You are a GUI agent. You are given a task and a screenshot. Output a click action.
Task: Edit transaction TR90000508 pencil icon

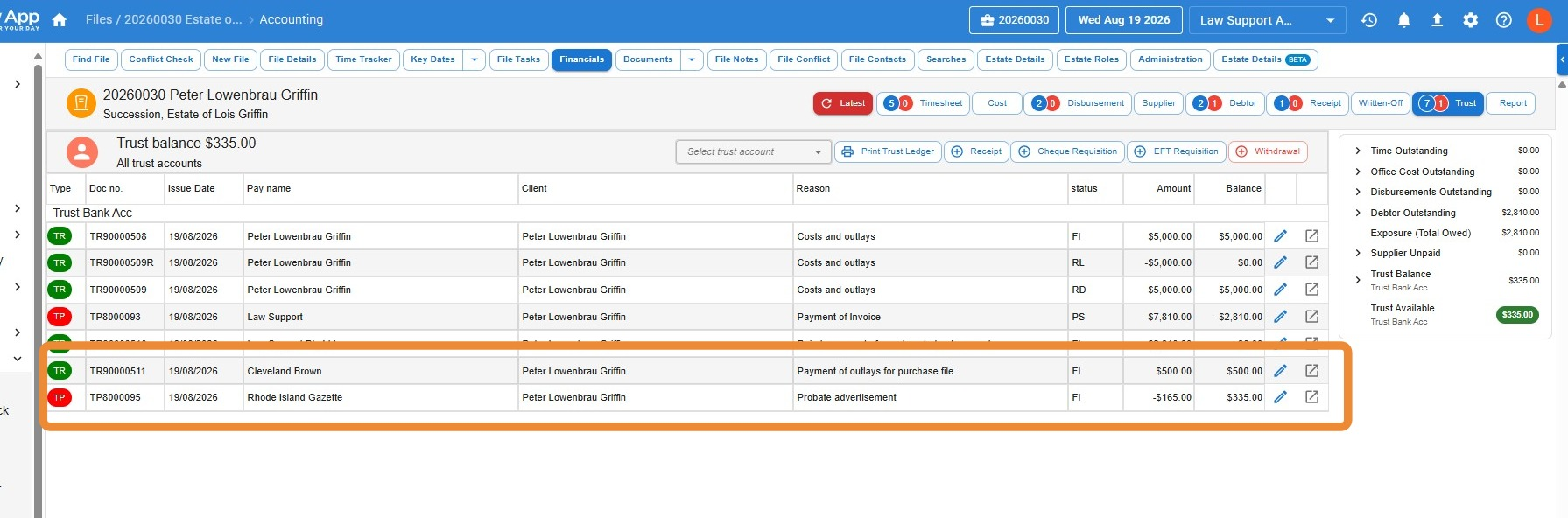1280,236
